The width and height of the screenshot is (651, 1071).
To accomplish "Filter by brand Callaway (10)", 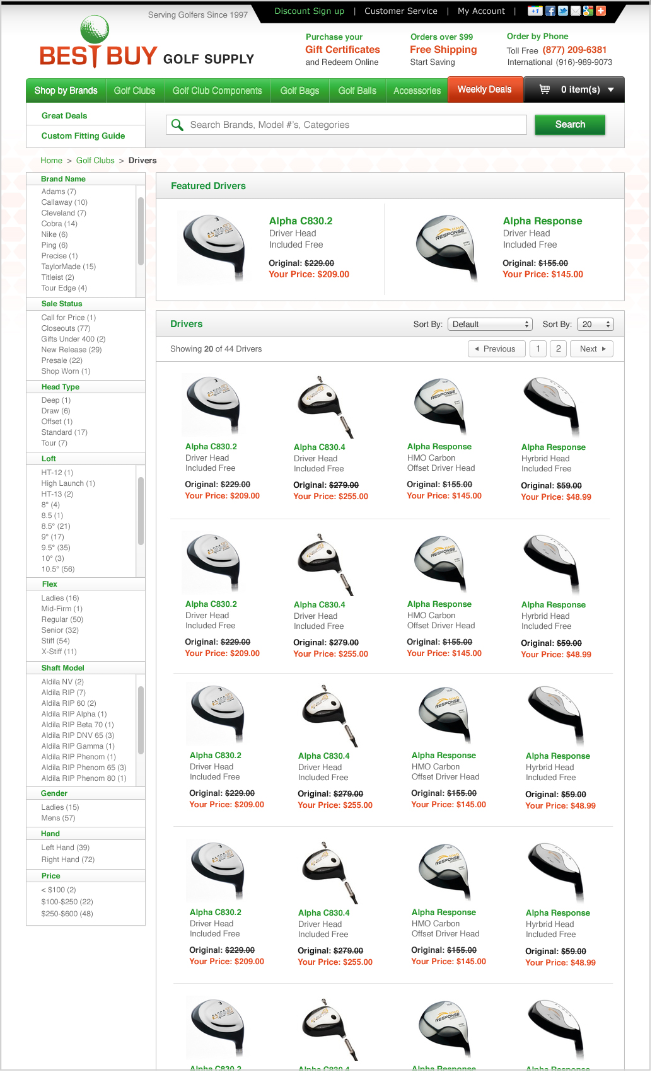I will 64,202.
